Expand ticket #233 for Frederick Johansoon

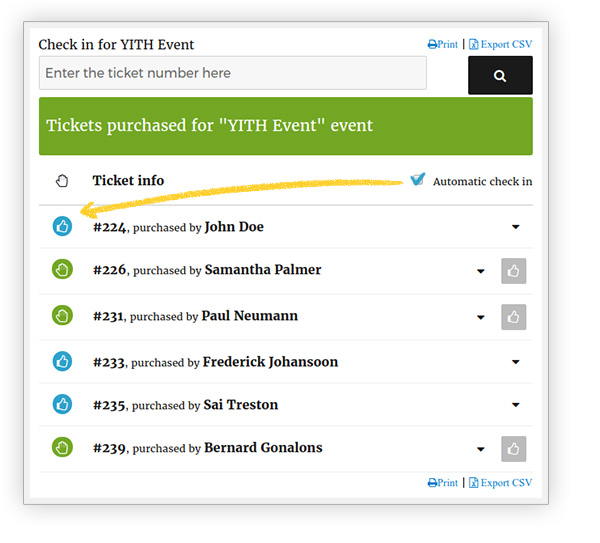516,362
